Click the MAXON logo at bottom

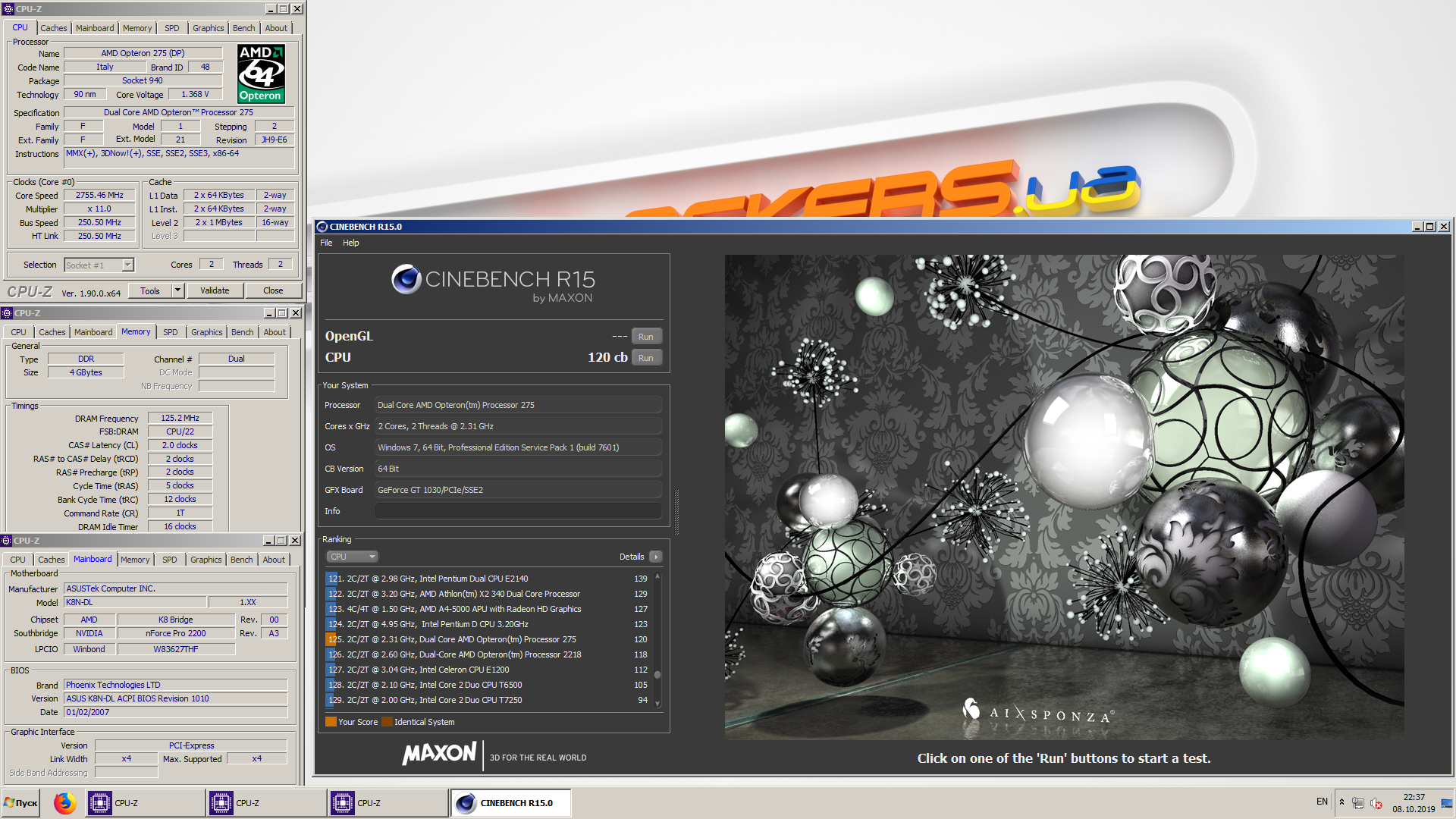tap(440, 753)
